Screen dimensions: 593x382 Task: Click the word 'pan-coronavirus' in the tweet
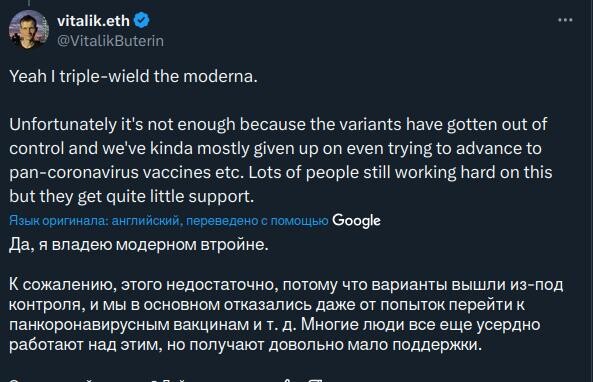tap(74, 173)
